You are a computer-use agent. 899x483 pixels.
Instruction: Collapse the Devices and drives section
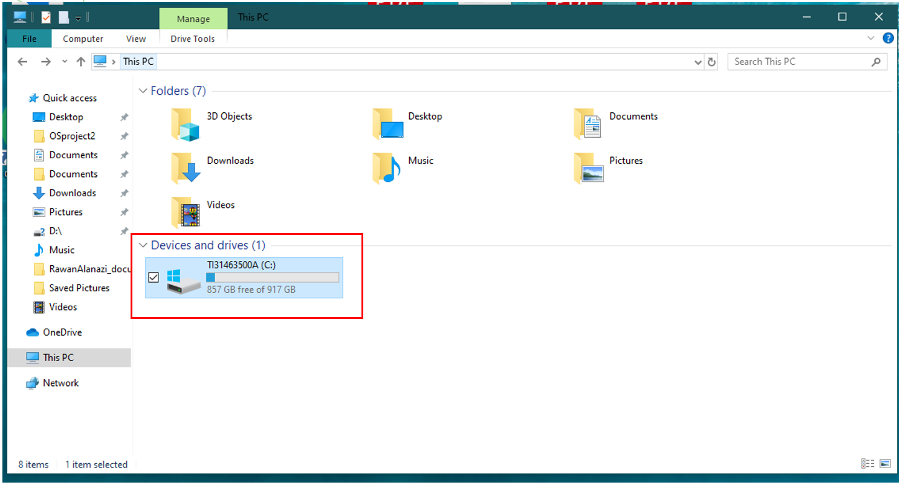(x=143, y=245)
